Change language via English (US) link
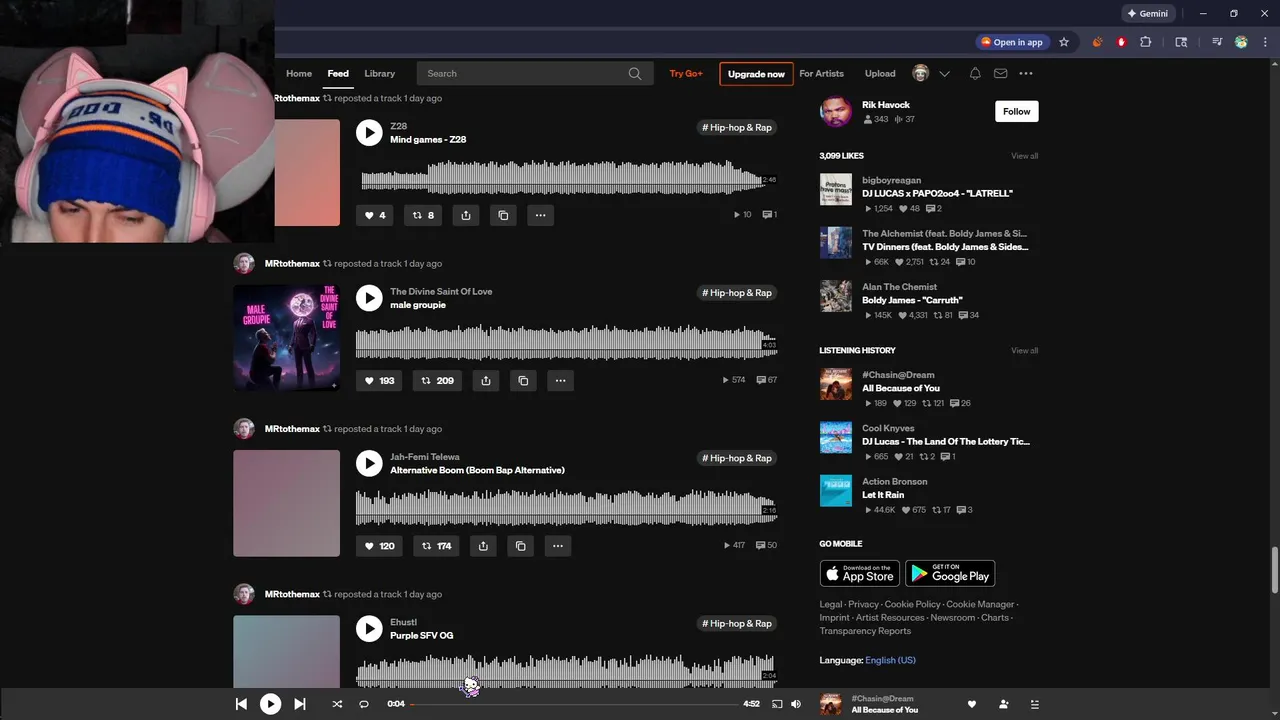Viewport: 1280px width, 720px height. (890, 660)
